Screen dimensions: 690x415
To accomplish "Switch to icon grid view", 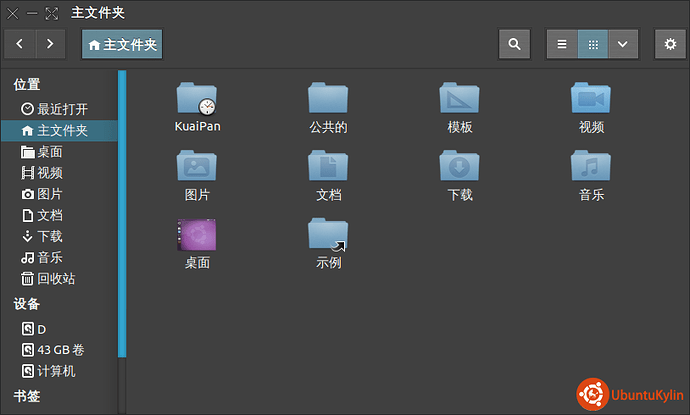I will (x=593, y=44).
